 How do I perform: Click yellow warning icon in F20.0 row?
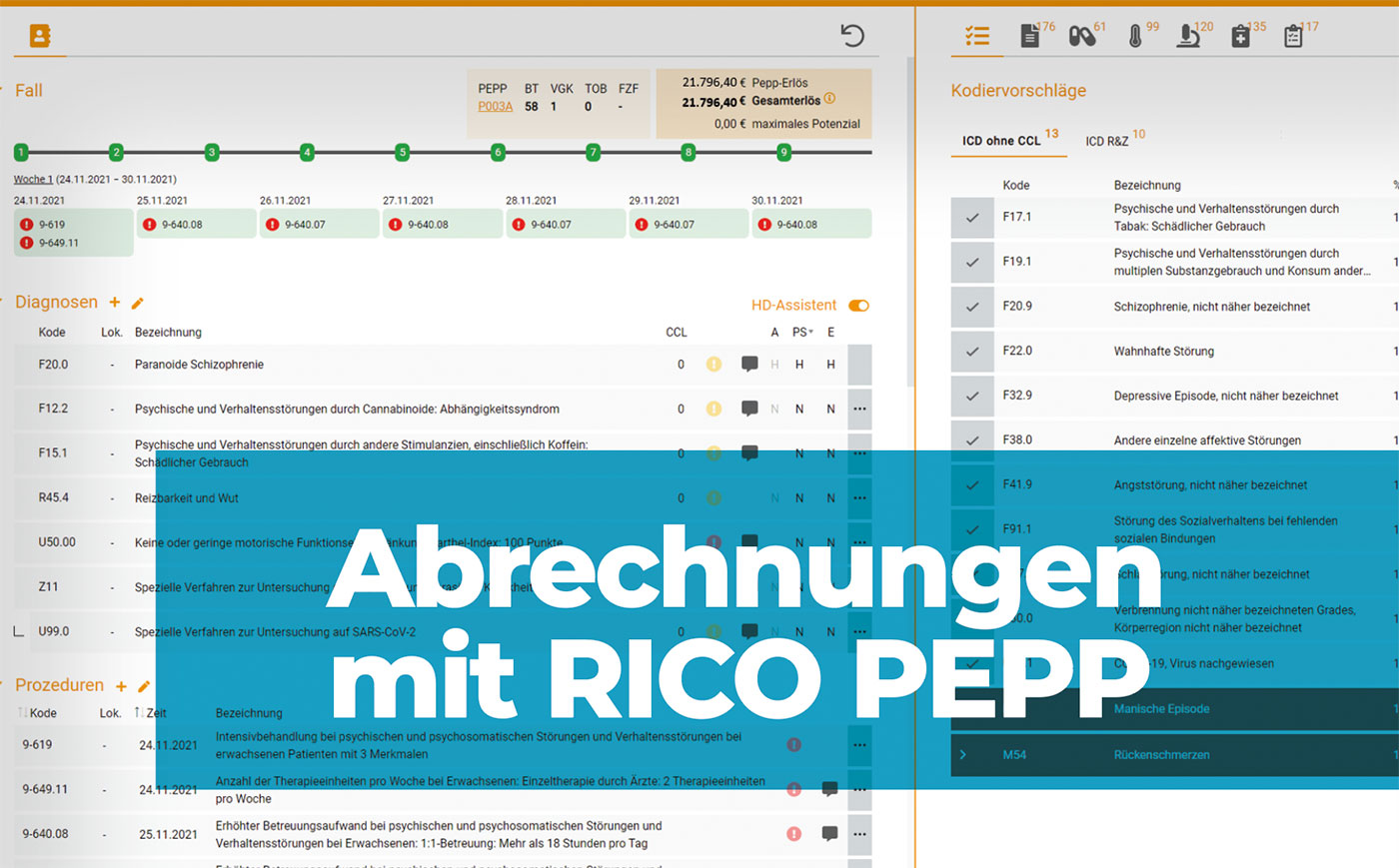tap(713, 365)
